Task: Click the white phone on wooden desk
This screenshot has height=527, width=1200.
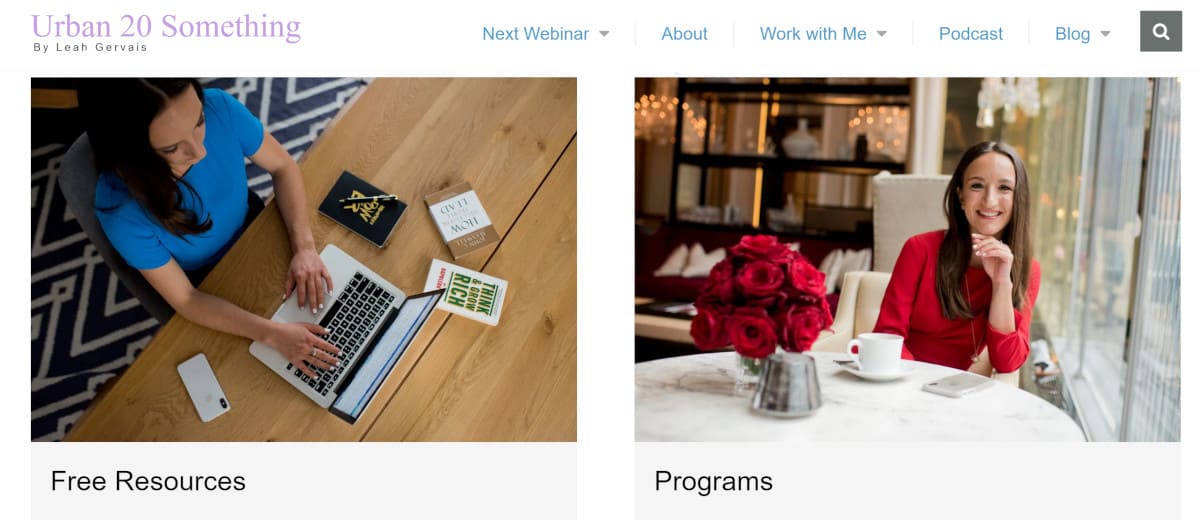Action: pos(203,387)
